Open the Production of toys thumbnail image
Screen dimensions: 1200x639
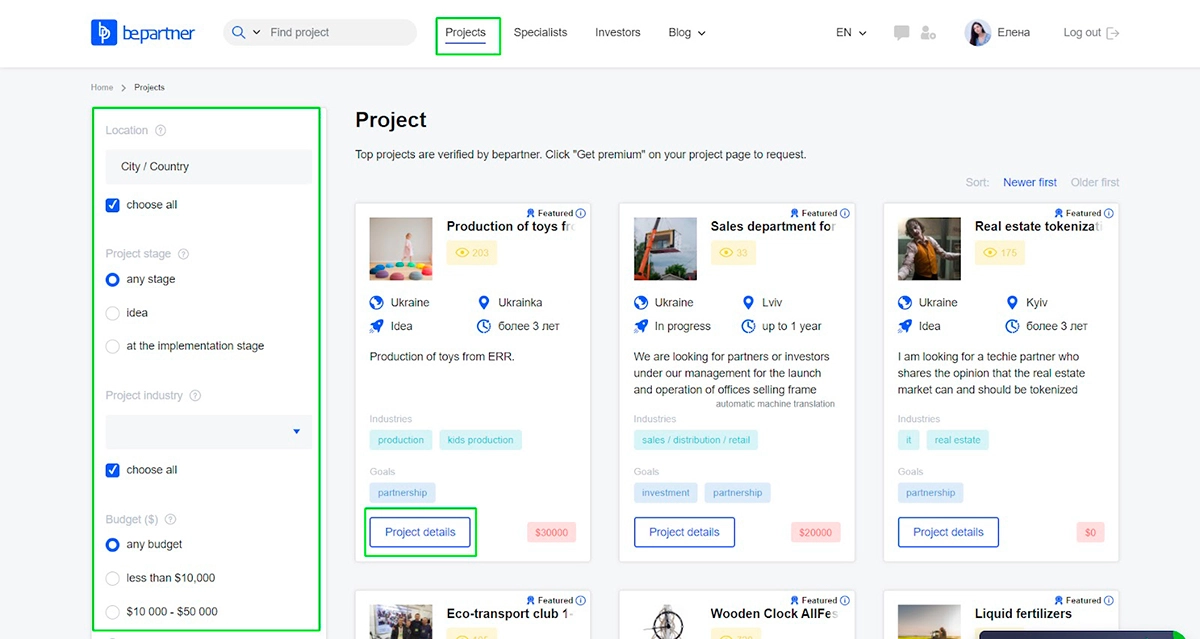pyautogui.click(x=401, y=249)
